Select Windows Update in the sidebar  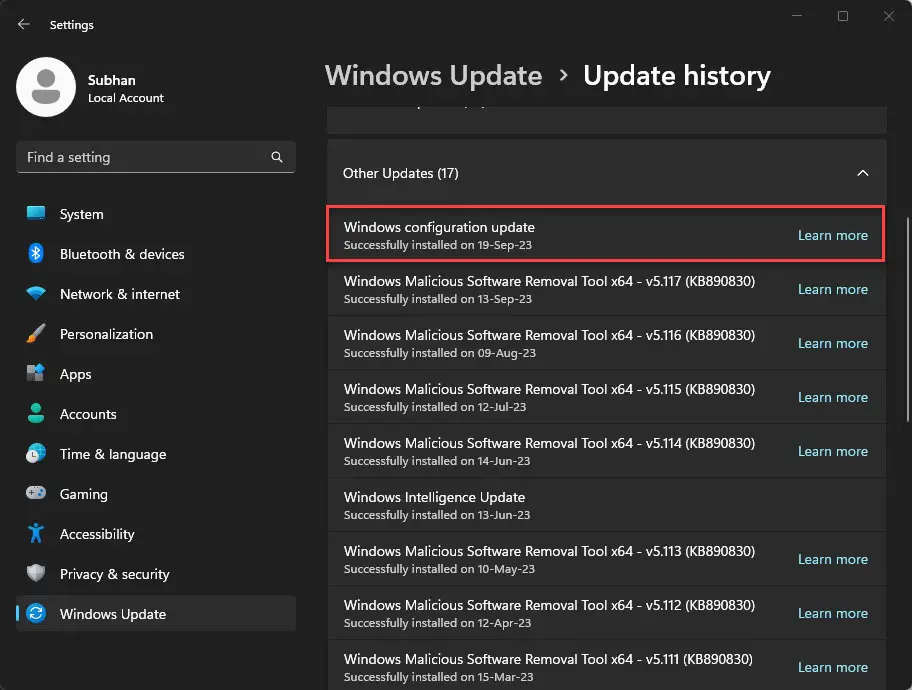coord(110,614)
